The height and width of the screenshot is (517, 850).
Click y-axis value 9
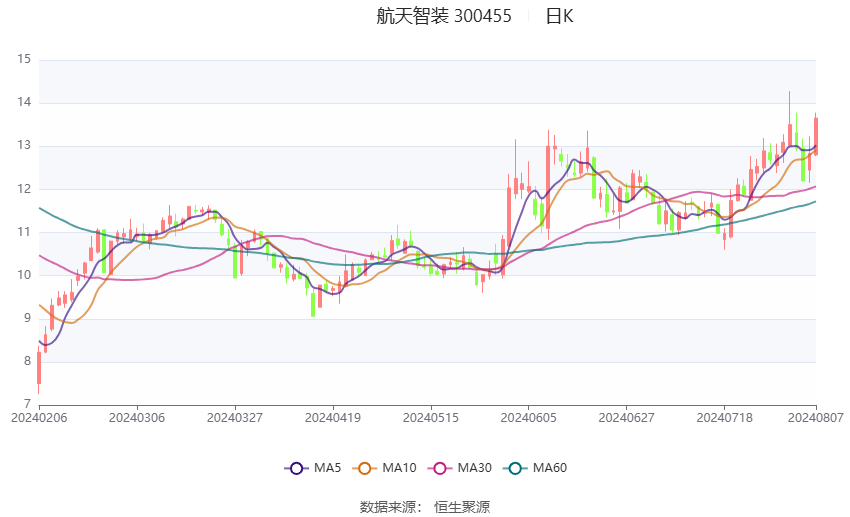pyautogui.click(x=28, y=319)
